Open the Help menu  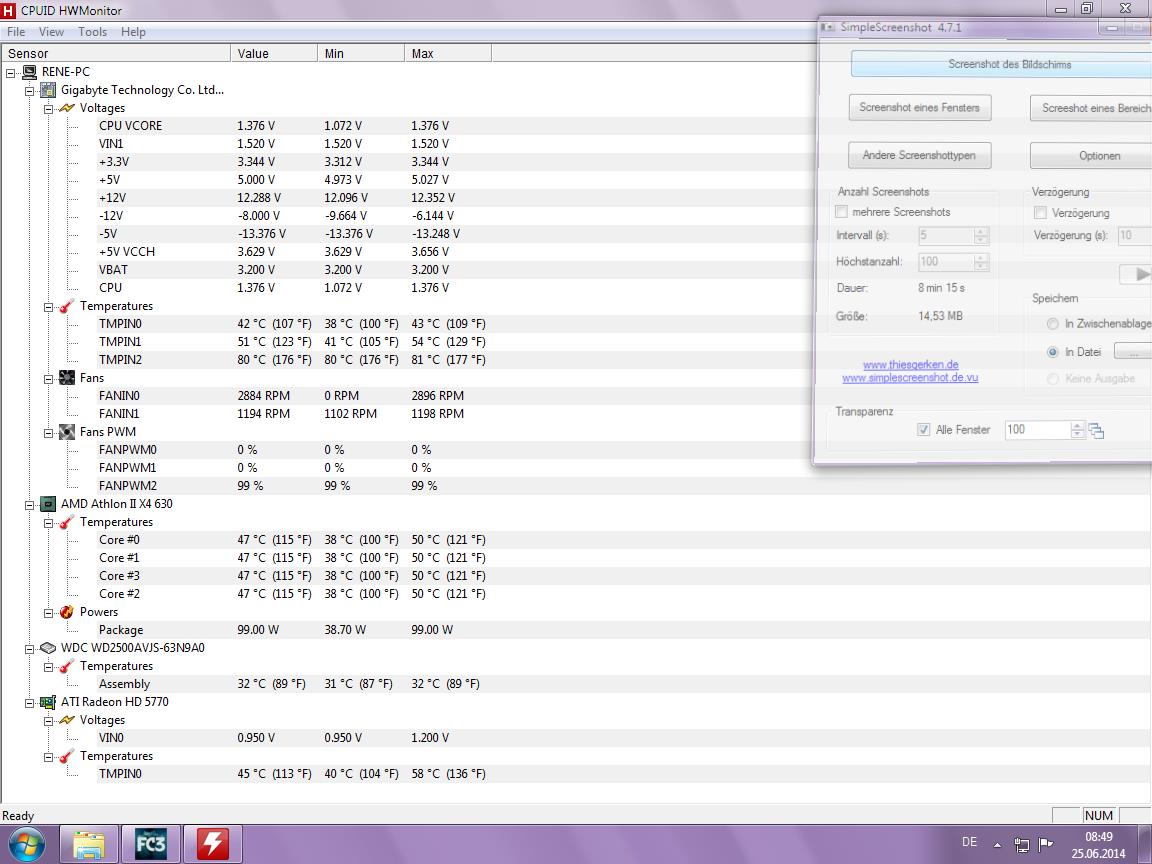[133, 32]
